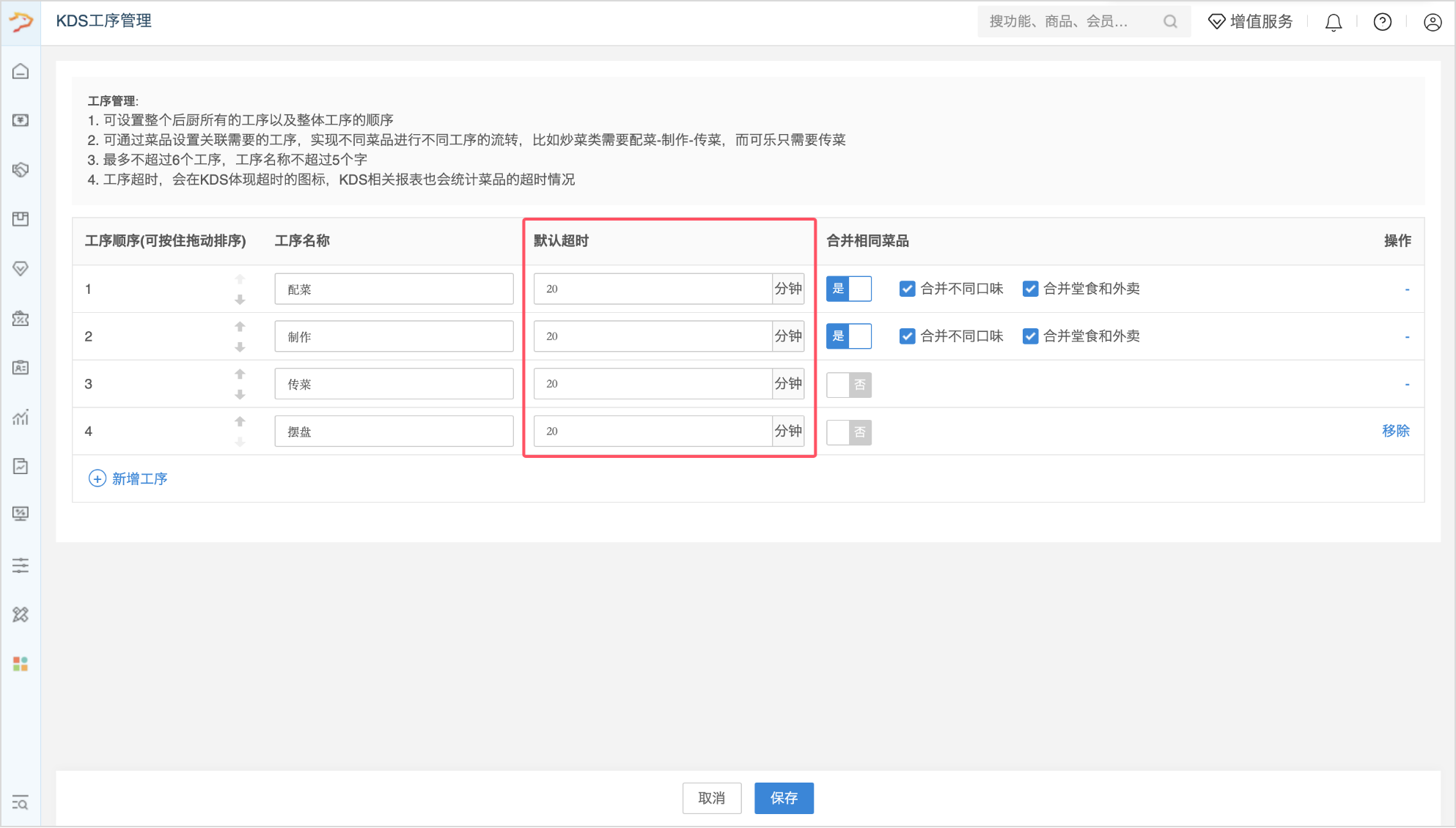Uncheck 合并堂食和外卖 in 配菜 row

coord(1031,289)
